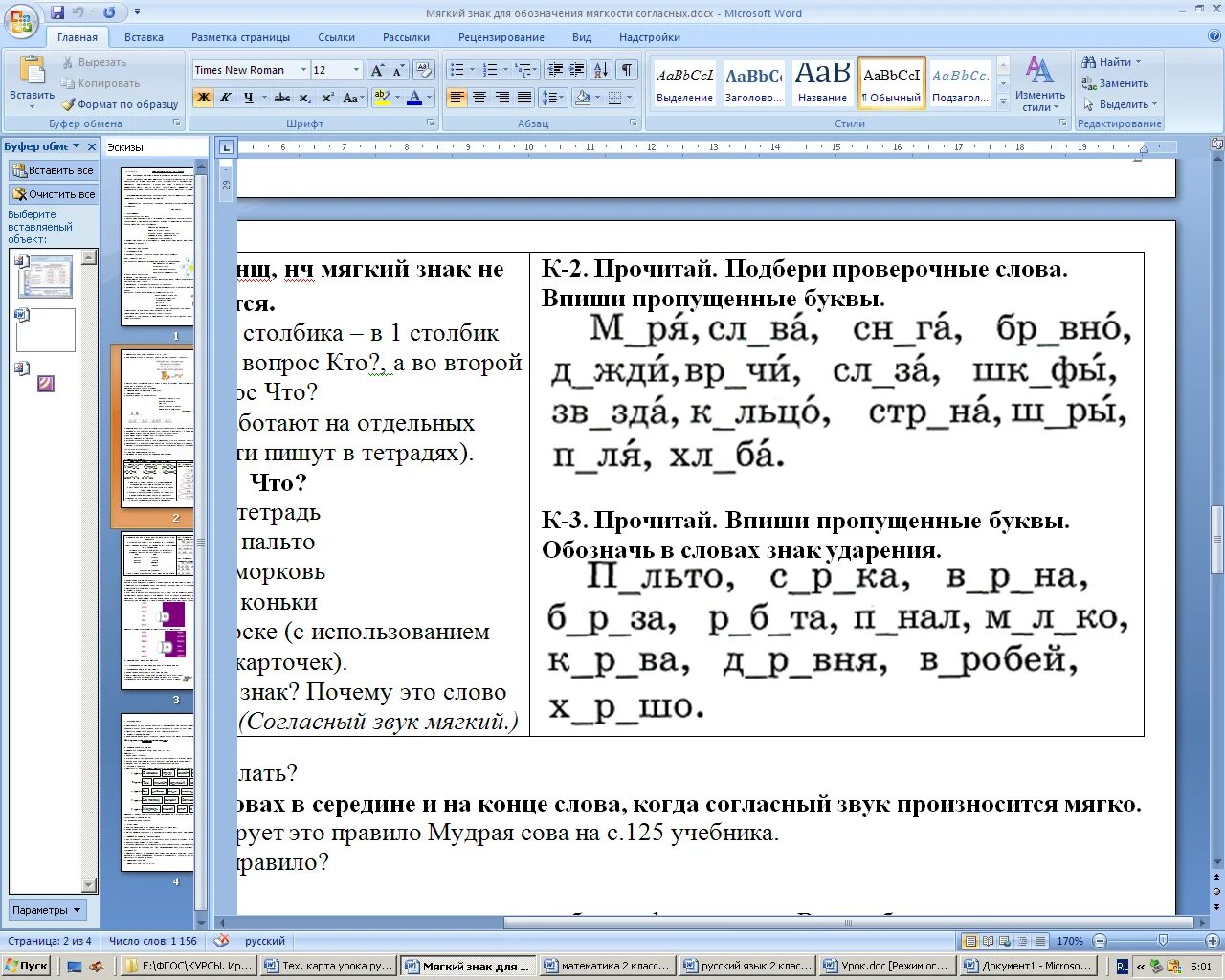Toggle subscript formatting
This screenshot has width=1225, height=980.
[304, 98]
